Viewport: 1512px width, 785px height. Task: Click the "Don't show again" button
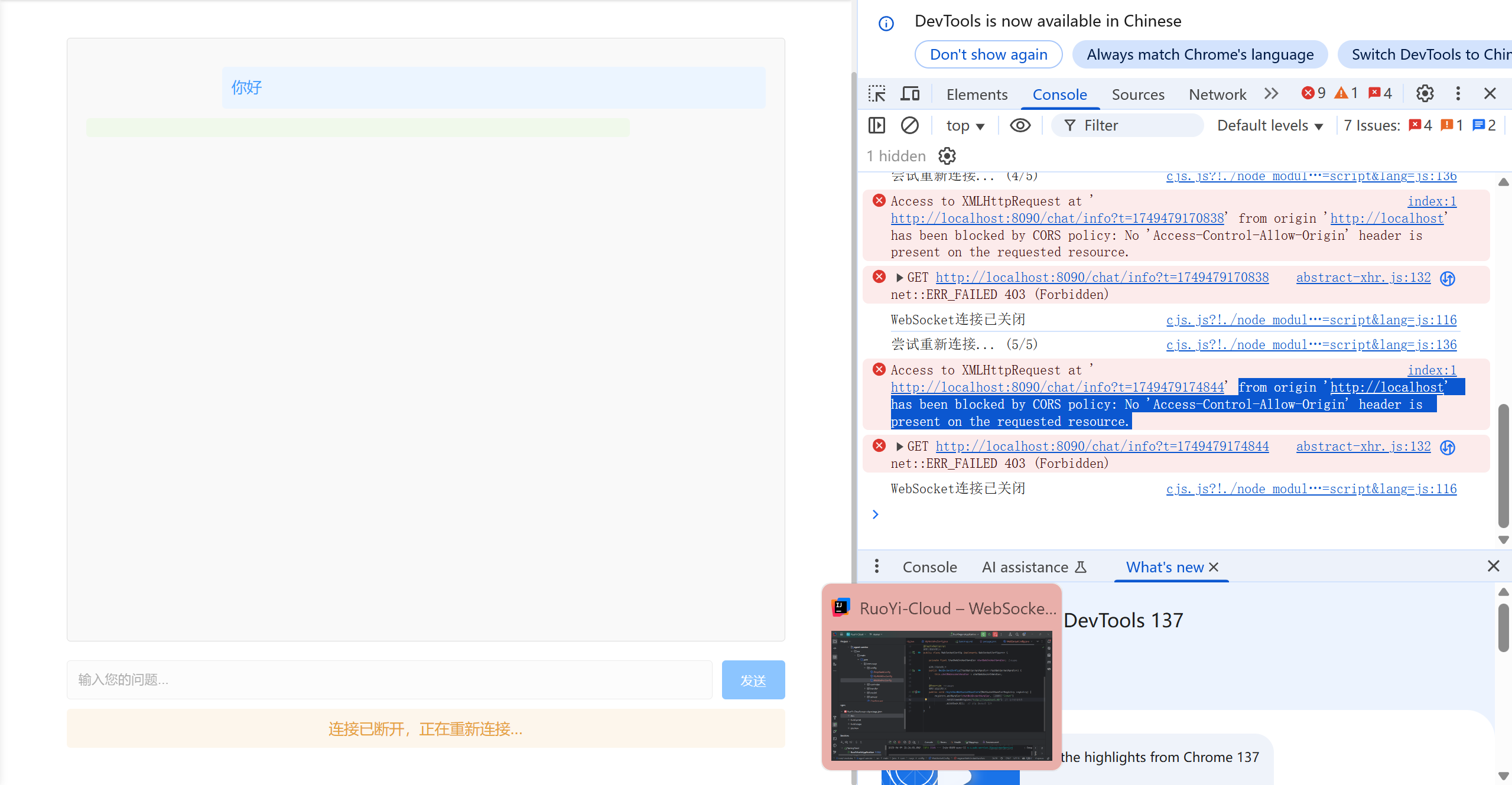[989, 54]
